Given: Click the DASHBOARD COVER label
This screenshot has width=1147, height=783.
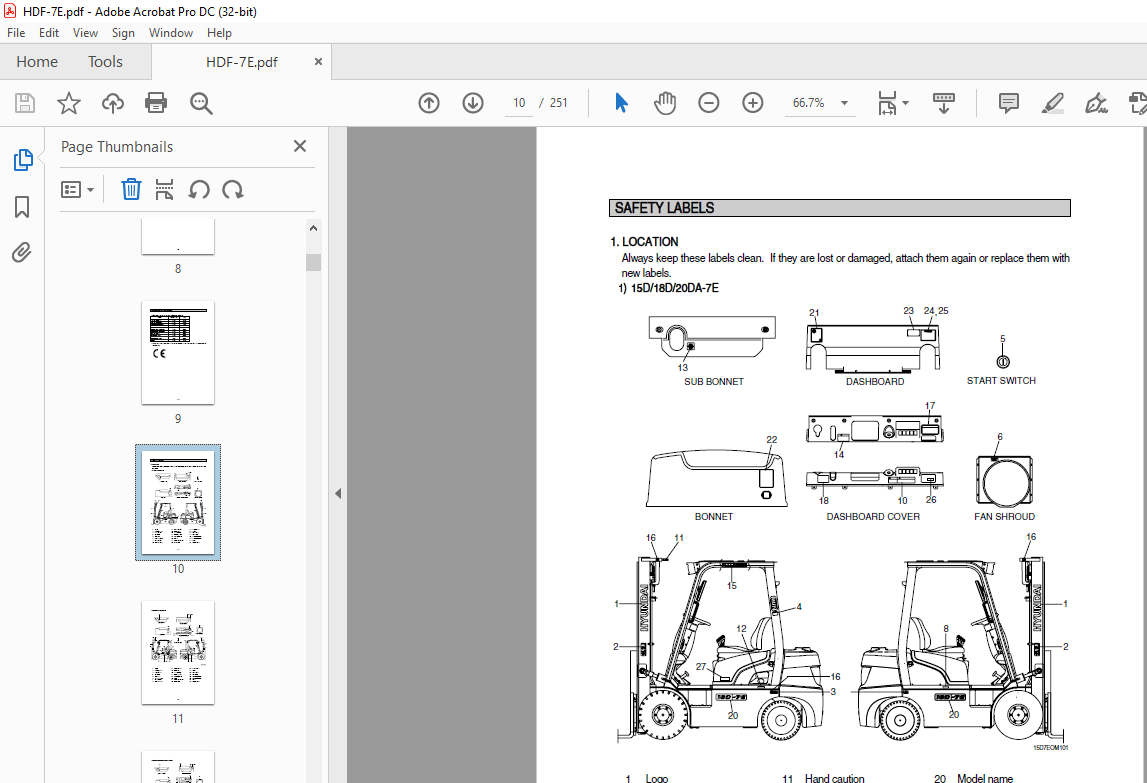Looking at the screenshot, I should pos(873,517).
